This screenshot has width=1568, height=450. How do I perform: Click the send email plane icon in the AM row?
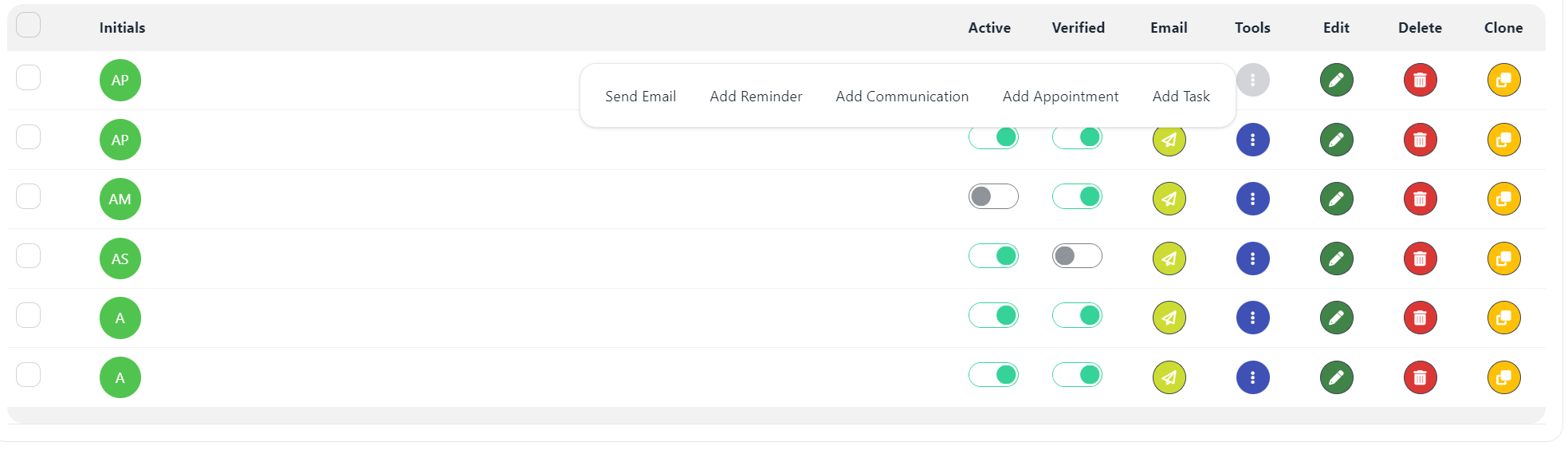click(1169, 199)
